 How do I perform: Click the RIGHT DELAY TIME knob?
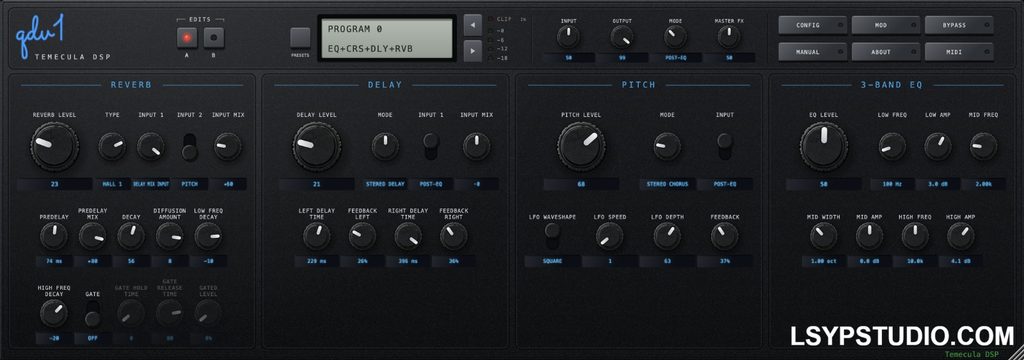pyautogui.click(x=408, y=236)
